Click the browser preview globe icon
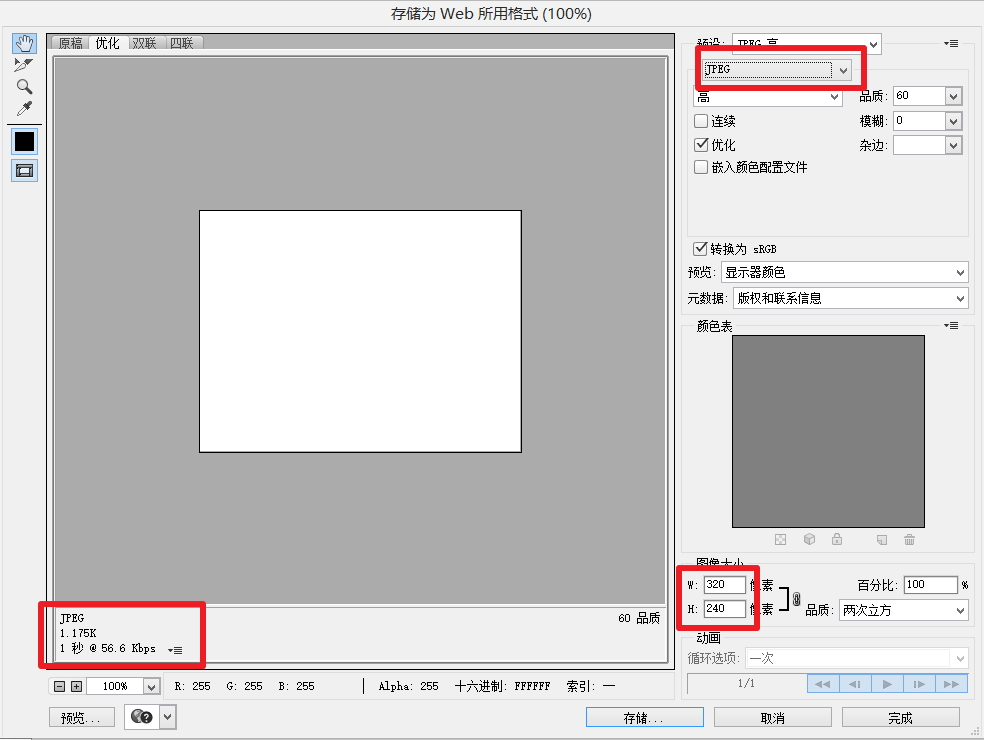The height and width of the screenshot is (740, 984). 142,717
